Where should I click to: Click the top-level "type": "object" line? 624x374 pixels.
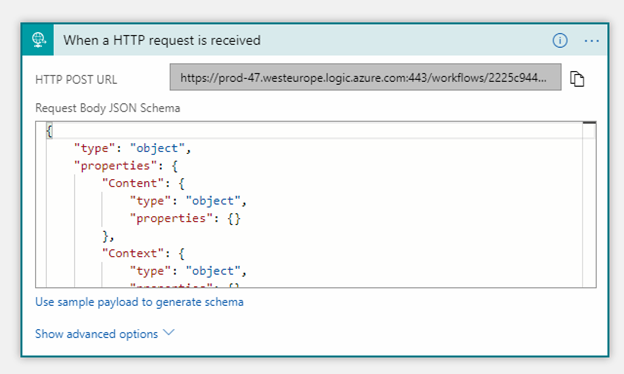[x=133, y=148]
